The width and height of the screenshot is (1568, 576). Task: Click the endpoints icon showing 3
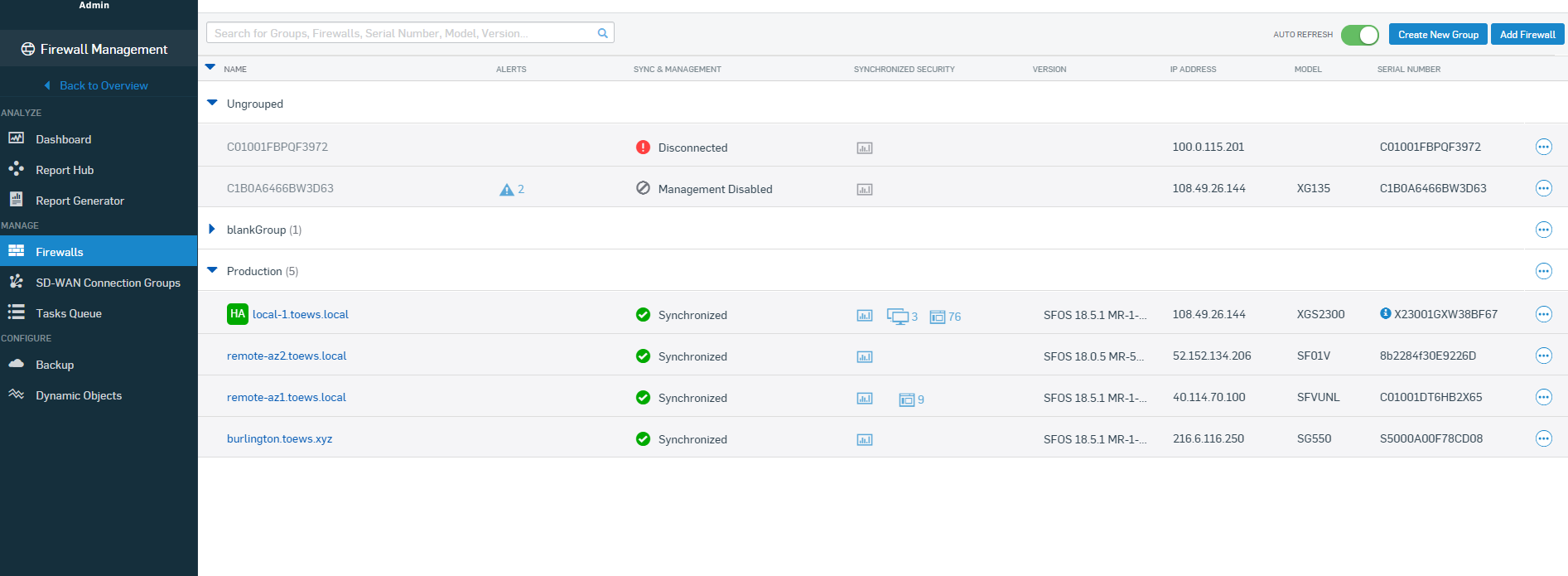898,317
